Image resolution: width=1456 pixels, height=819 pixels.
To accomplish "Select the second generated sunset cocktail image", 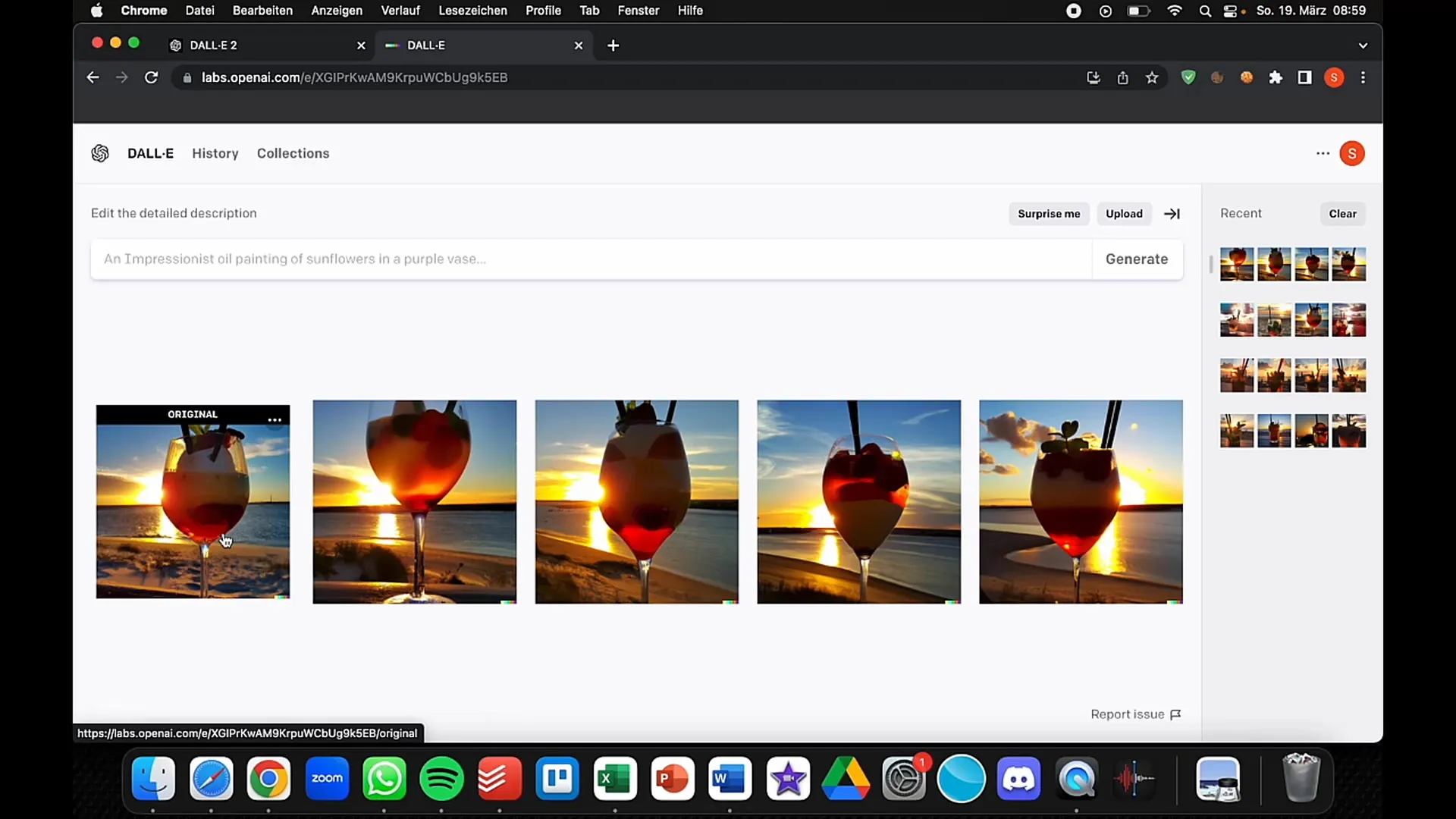I will coord(636,501).
